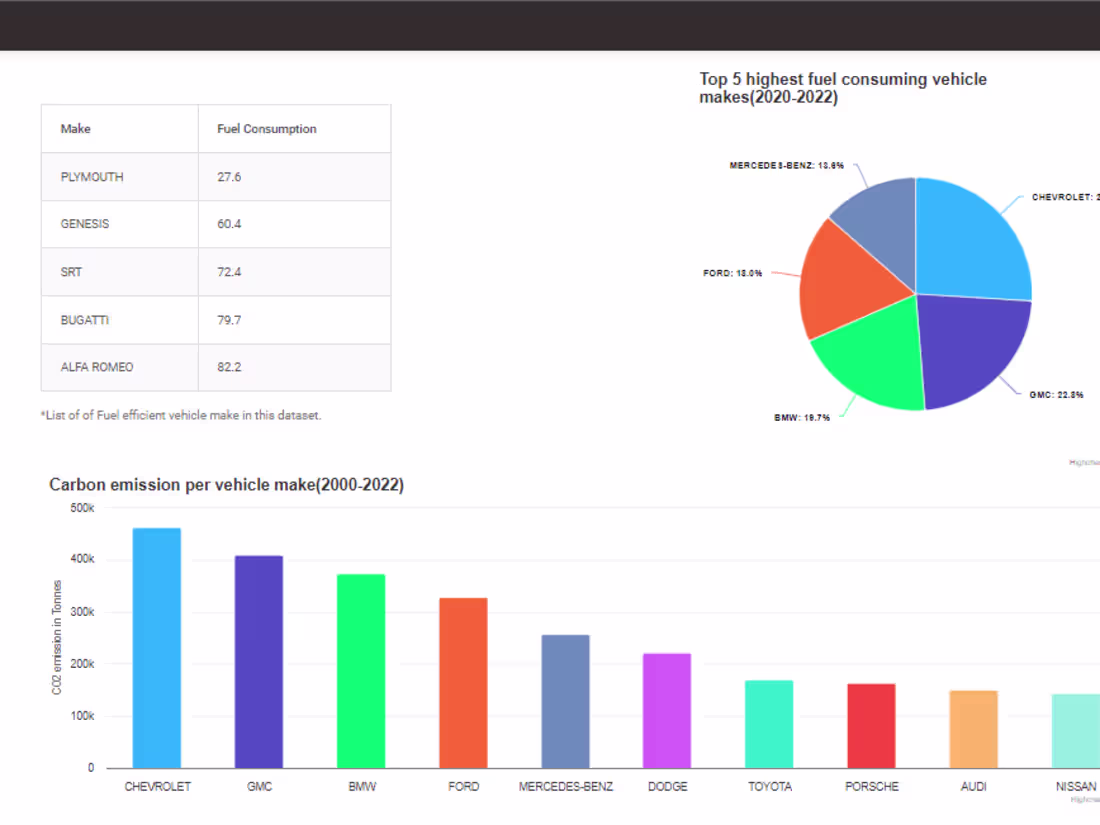Click the GMC bar in the emissions chart

coord(258,660)
